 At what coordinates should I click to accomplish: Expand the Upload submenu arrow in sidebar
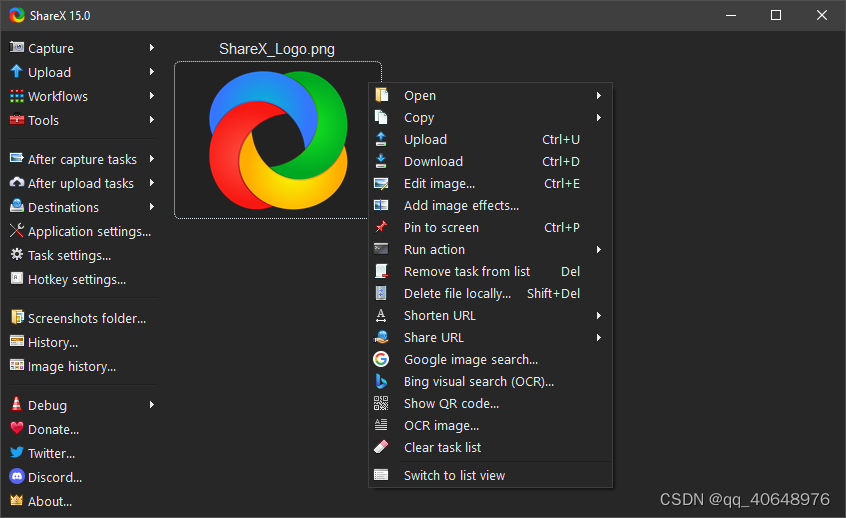152,72
